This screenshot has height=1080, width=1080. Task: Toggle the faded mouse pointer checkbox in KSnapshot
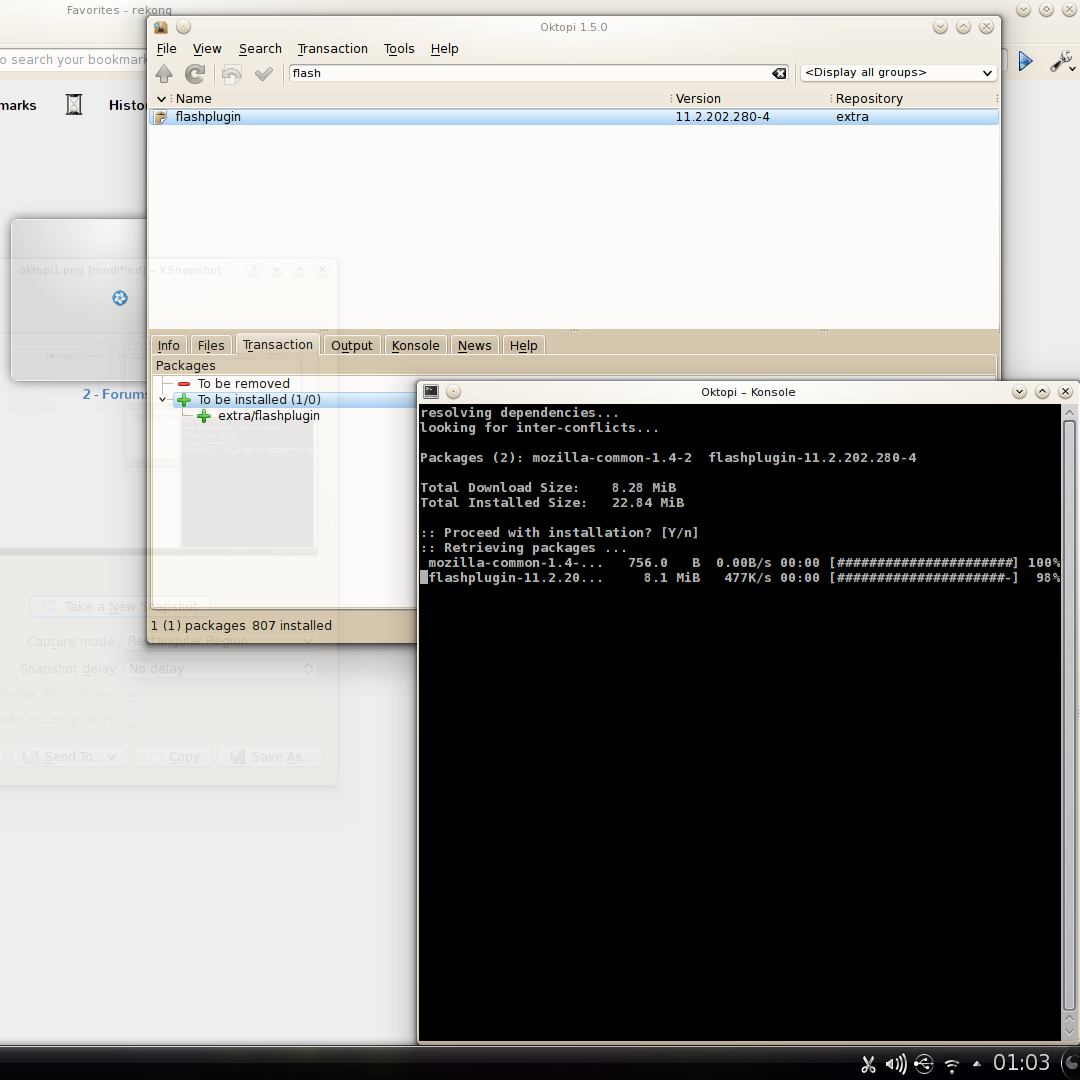(x=132, y=719)
